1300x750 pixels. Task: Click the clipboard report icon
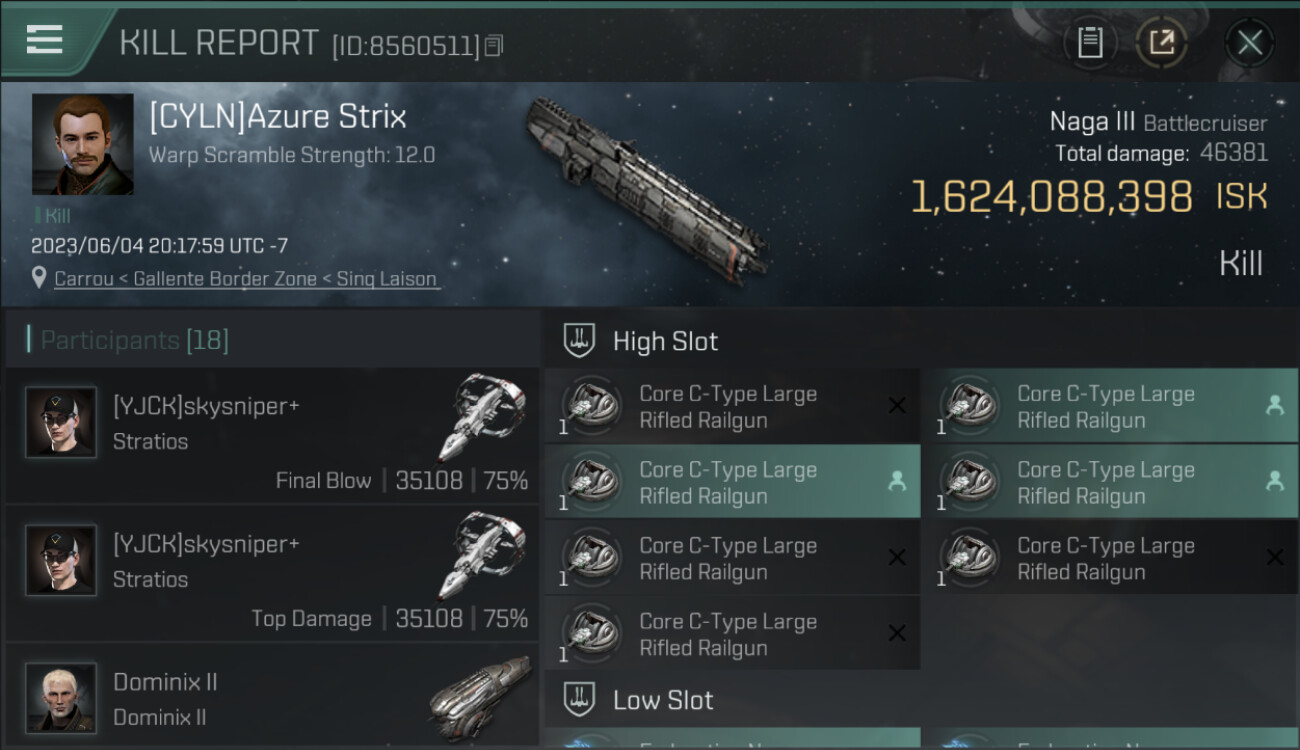point(1090,42)
